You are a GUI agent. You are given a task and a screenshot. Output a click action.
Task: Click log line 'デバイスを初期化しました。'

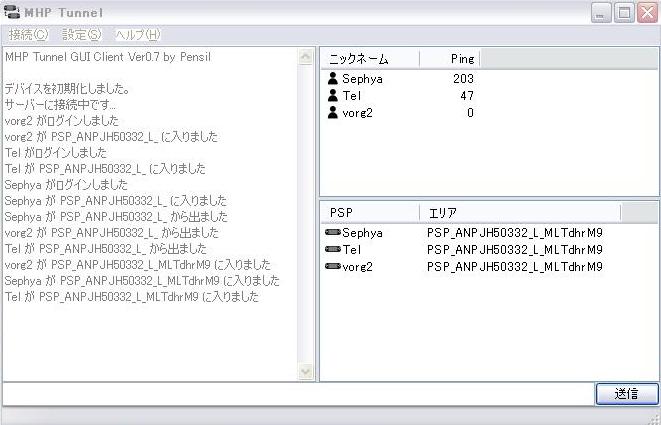click(x=67, y=89)
